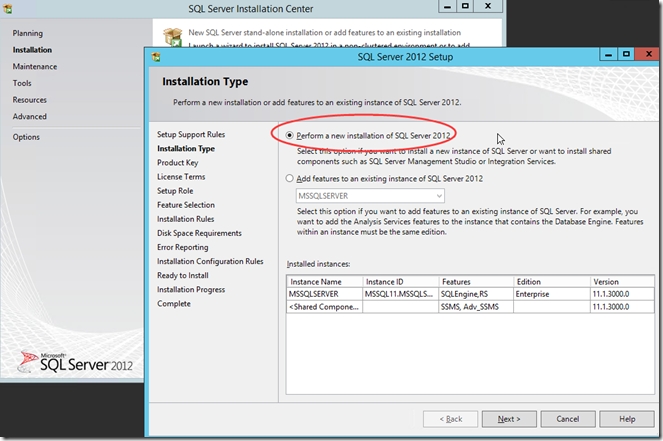The width and height of the screenshot is (663, 441).
Task: Open Advanced in Installation Center sidebar
Action: [30, 116]
